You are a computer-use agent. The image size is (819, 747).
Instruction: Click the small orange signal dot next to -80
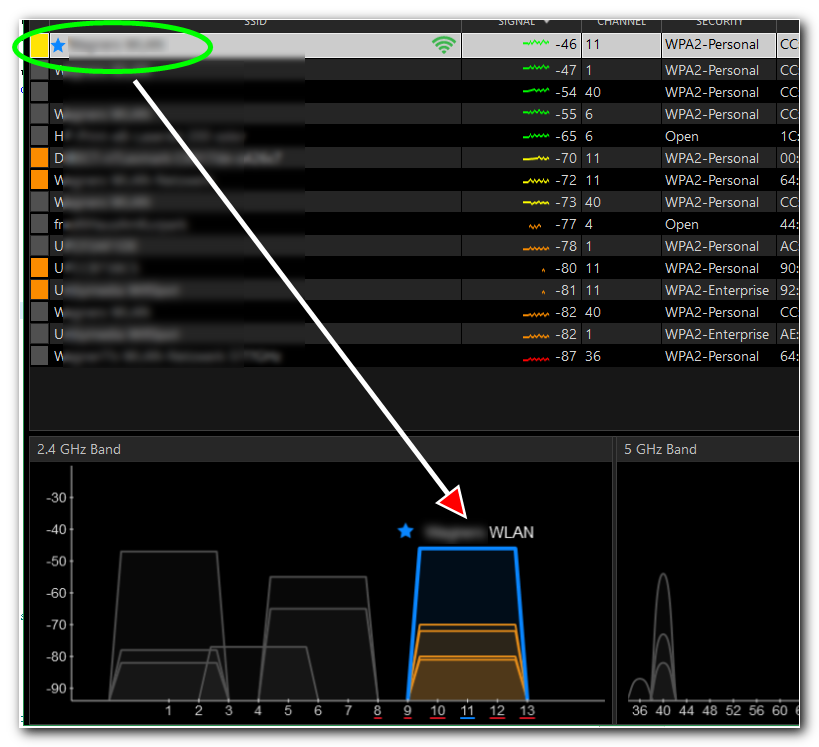(x=543, y=270)
